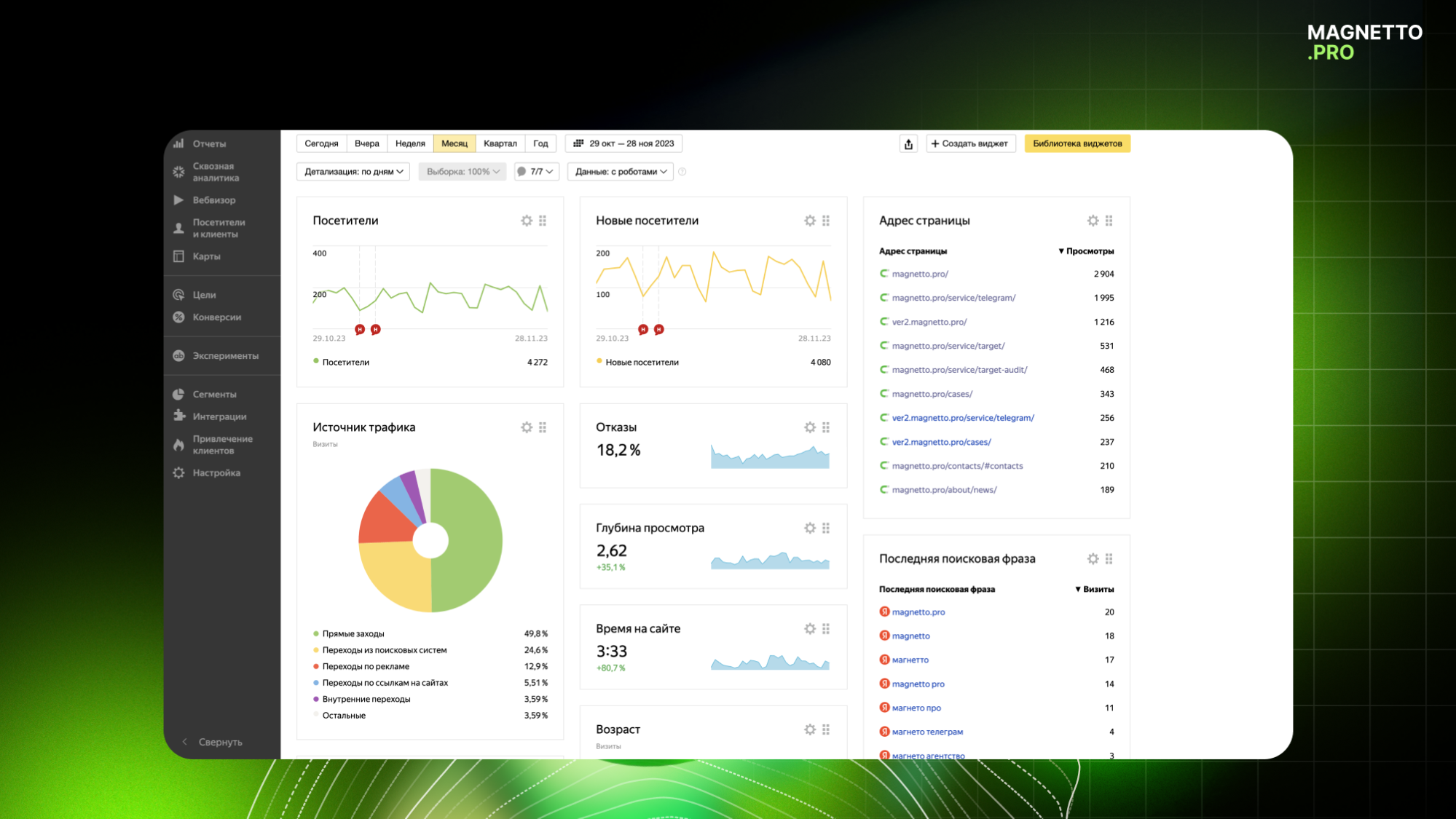
Task: Open Сквозная аналитика in the sidebar
Action: [x=216, y=172]
